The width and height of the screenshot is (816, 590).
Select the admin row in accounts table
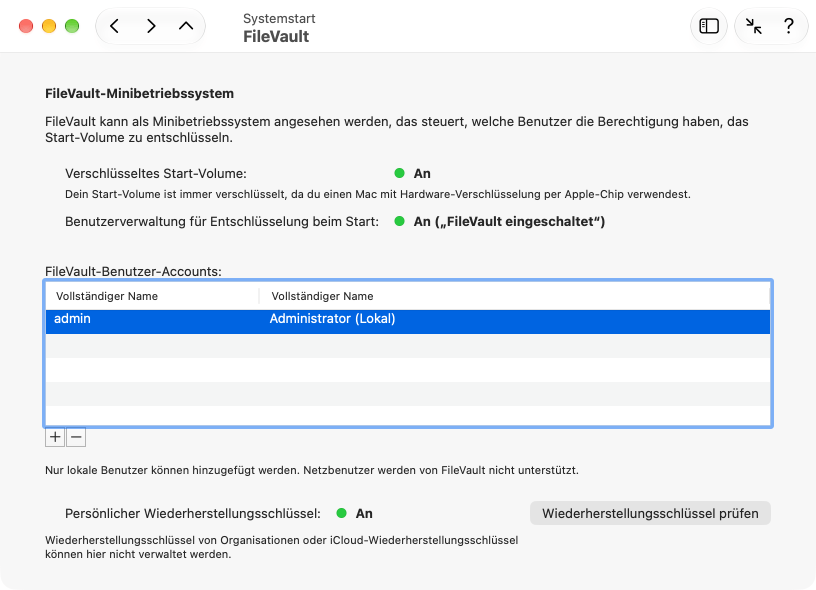(408, 322)
